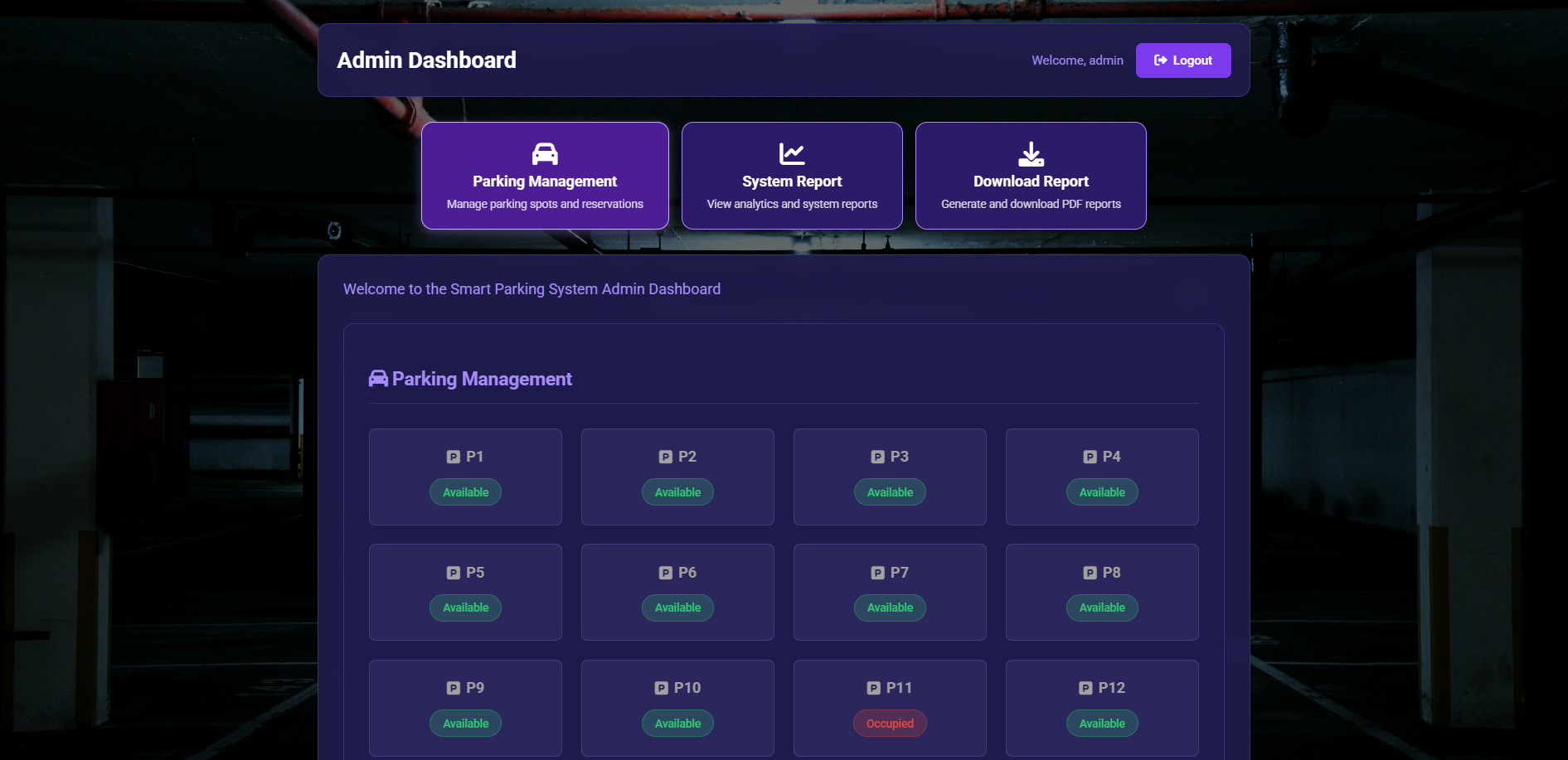The height and width of the screenshot is (760, 1568).
Task: Open the Download Report section
Action: (1031, 176)
